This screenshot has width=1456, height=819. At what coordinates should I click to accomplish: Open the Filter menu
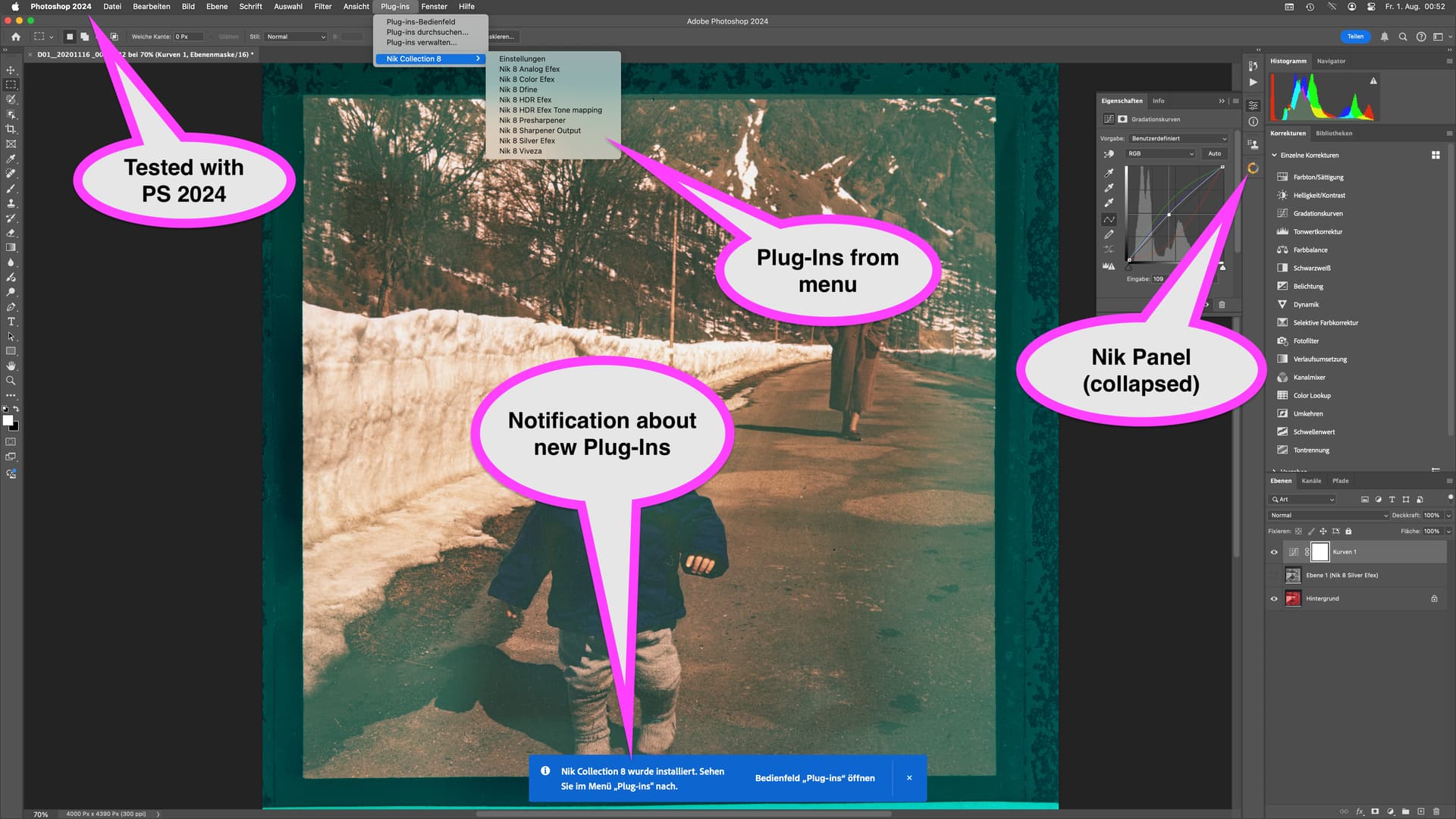pos(322,6)
